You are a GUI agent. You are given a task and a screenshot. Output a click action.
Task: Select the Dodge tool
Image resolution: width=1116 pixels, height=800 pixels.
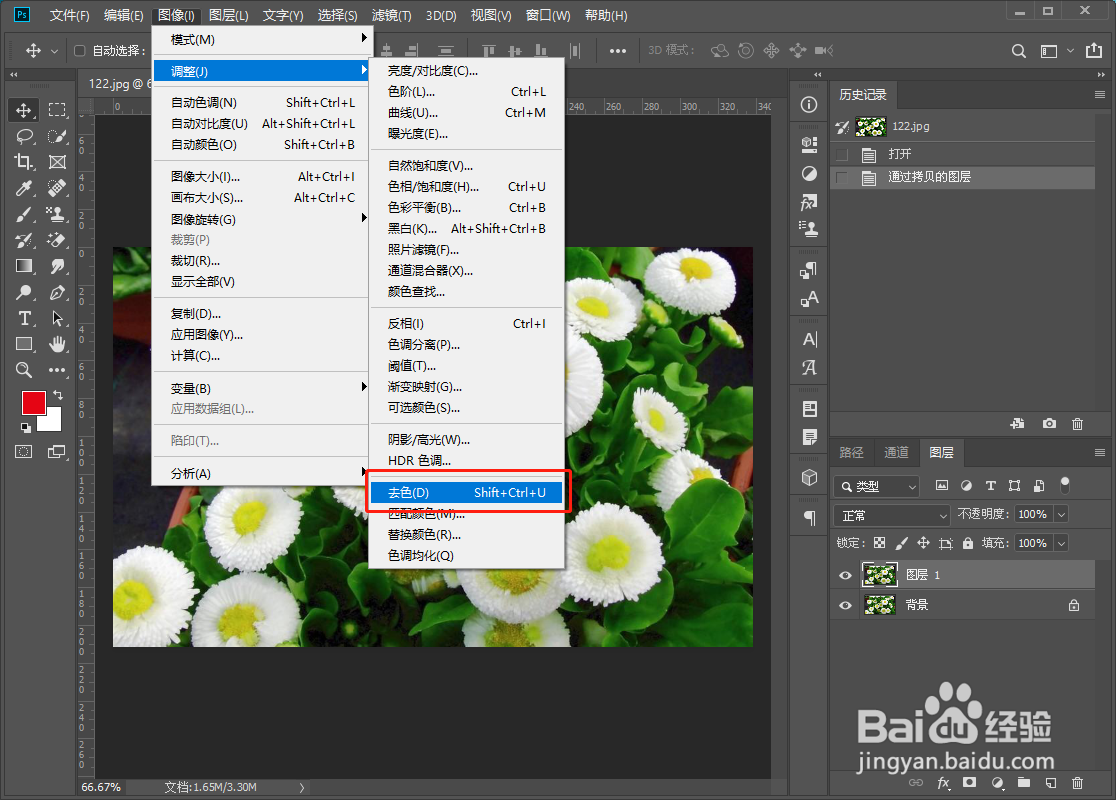click(x=23, y=292)
